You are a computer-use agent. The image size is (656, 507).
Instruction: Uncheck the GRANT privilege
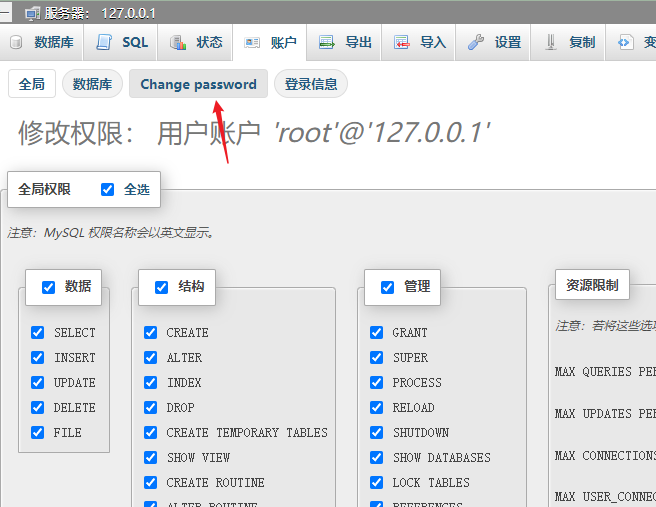pos(377,333)
